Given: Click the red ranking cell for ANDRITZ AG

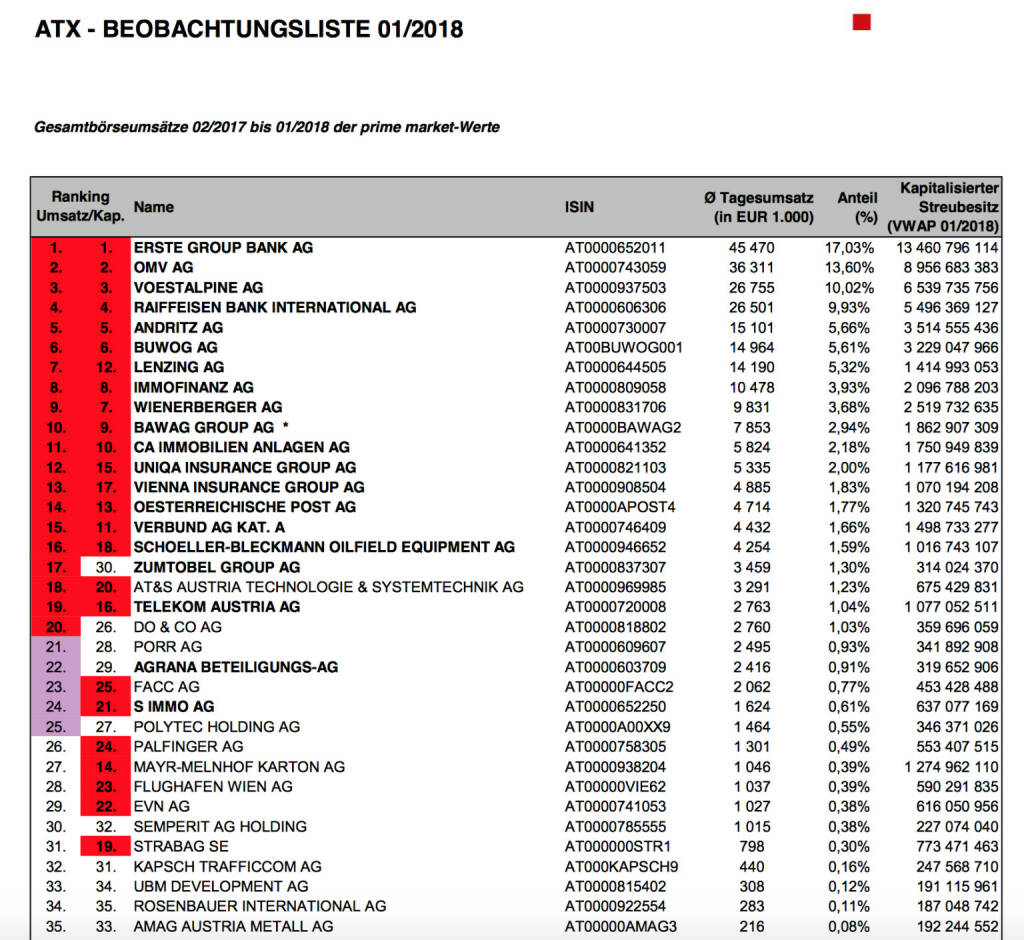Looking at the screenshot, I should [x=56, y=327].
